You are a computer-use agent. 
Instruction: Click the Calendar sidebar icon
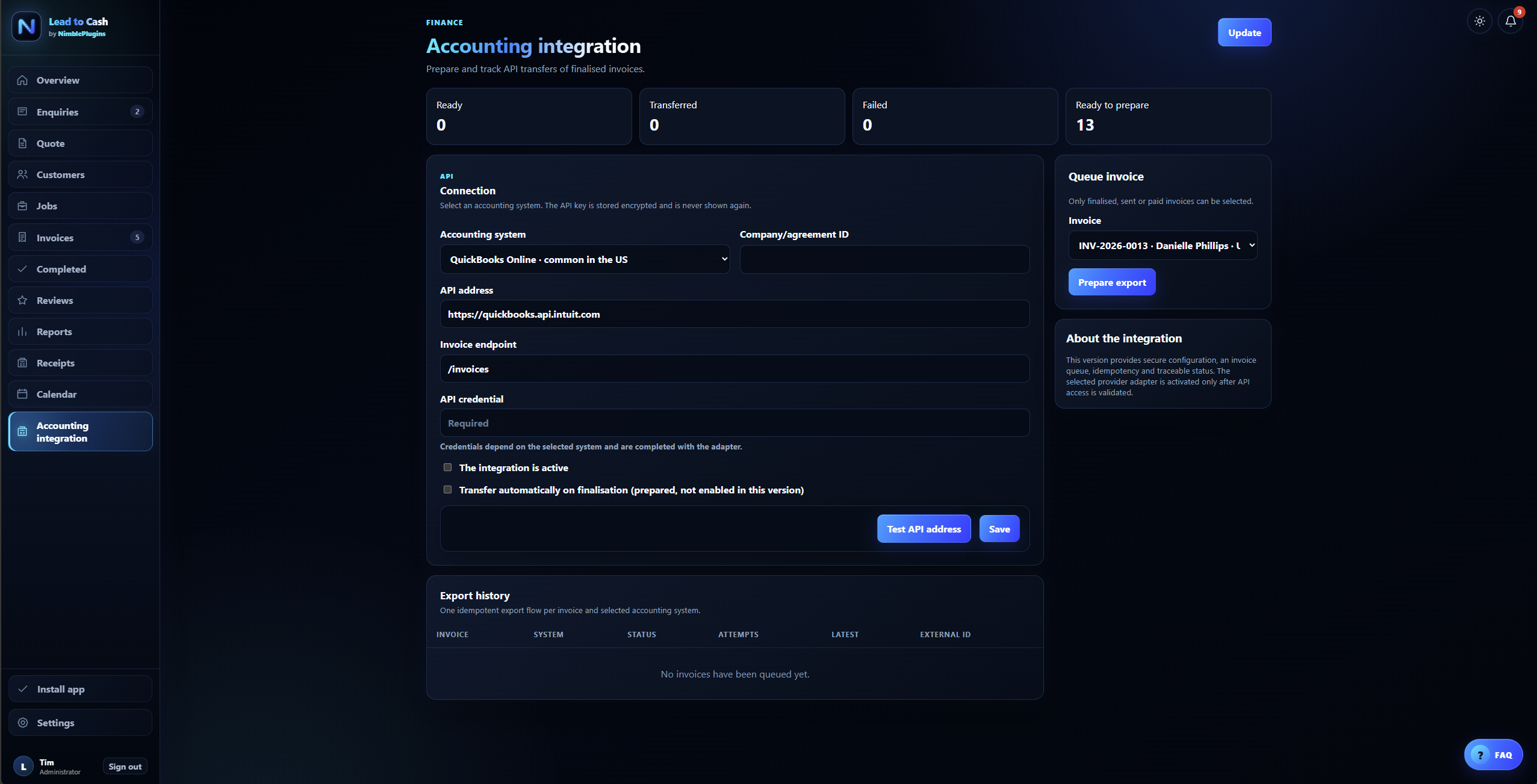[22, 394]
